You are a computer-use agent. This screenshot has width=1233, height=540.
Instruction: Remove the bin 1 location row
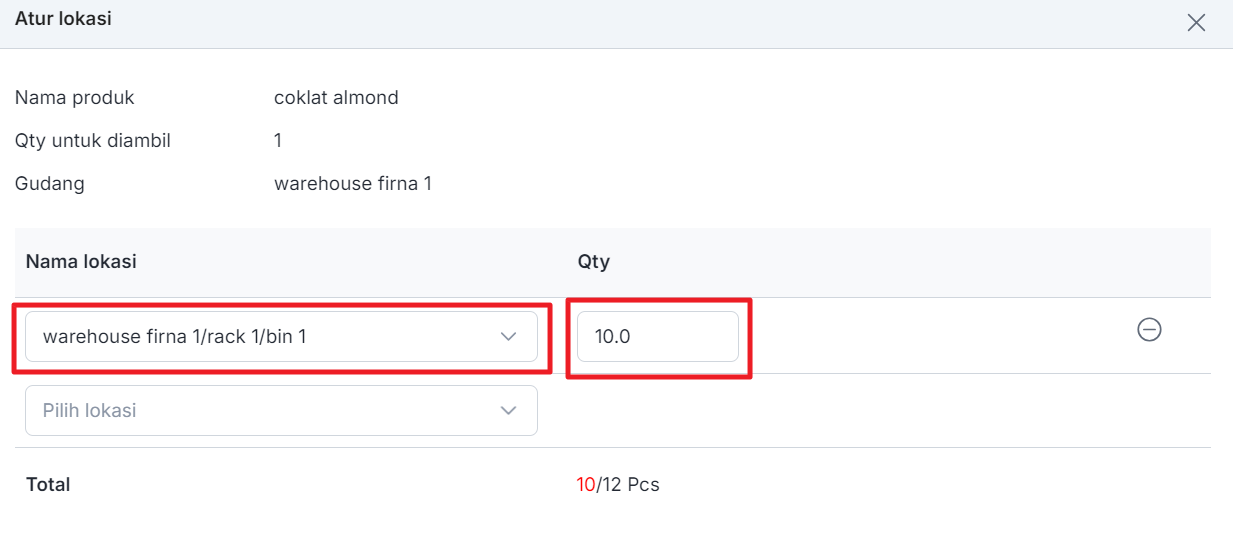(1149, 329)
